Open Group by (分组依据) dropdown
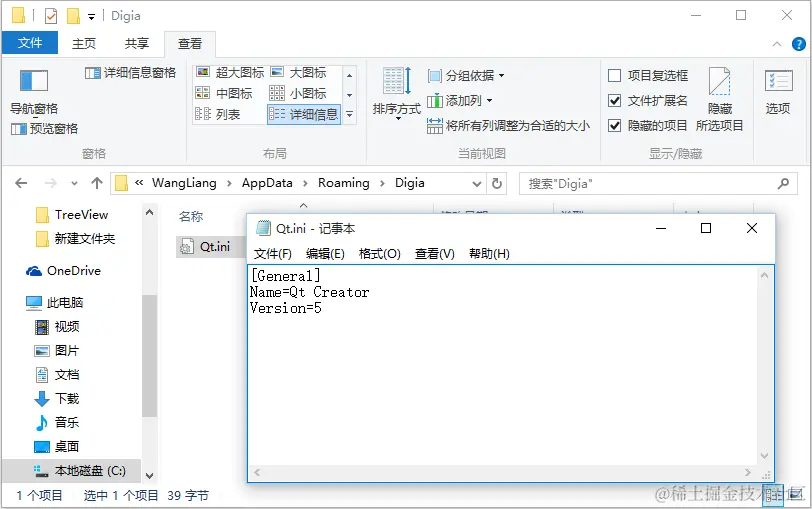The image size is (812, 509). 466,76
